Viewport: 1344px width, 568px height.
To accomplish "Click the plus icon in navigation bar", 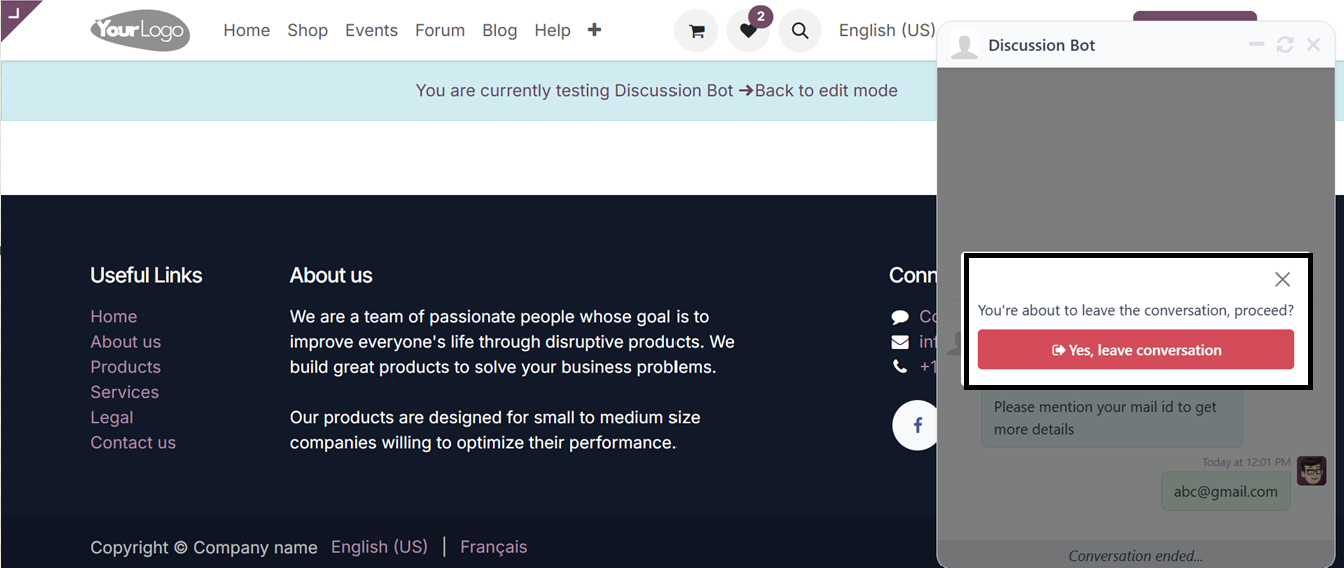I will (594, 30).
